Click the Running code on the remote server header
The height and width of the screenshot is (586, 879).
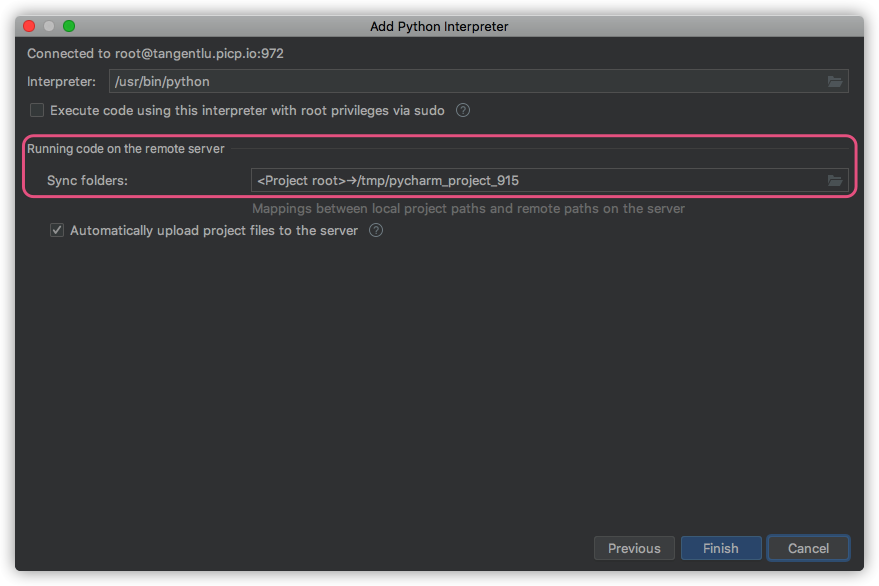click(125, 149)
